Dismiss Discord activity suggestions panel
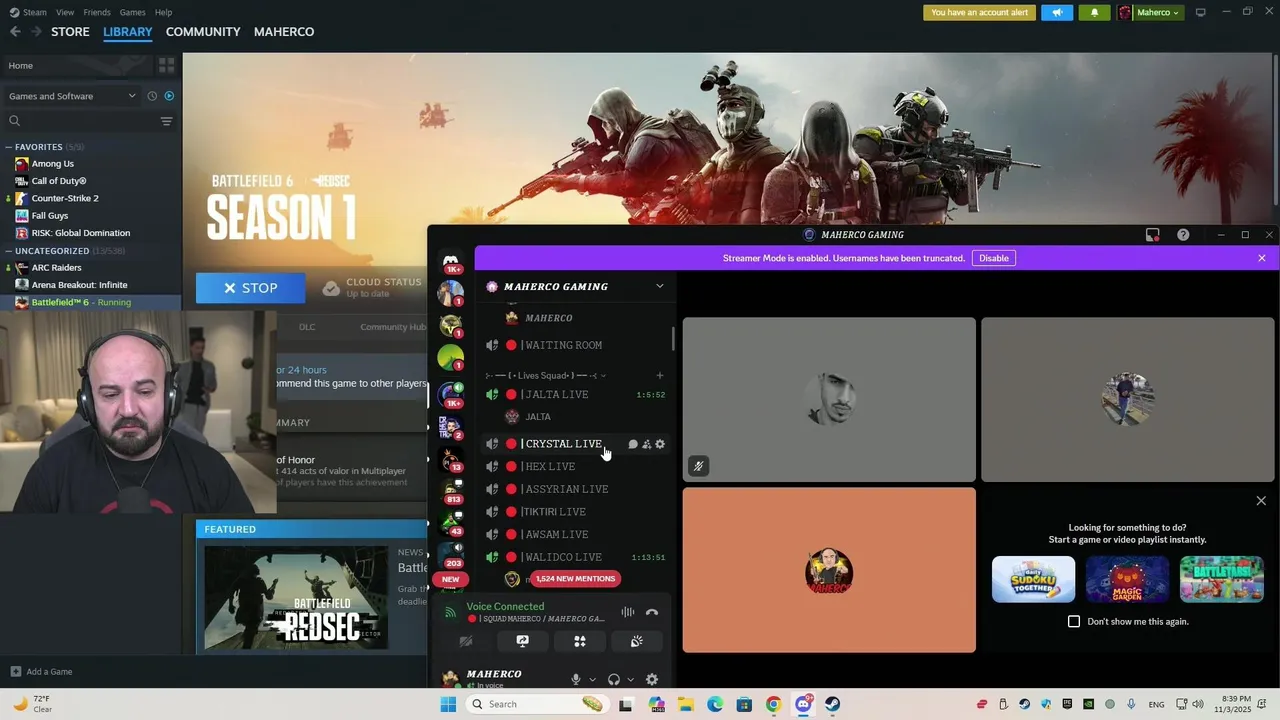 [1261, 501]
